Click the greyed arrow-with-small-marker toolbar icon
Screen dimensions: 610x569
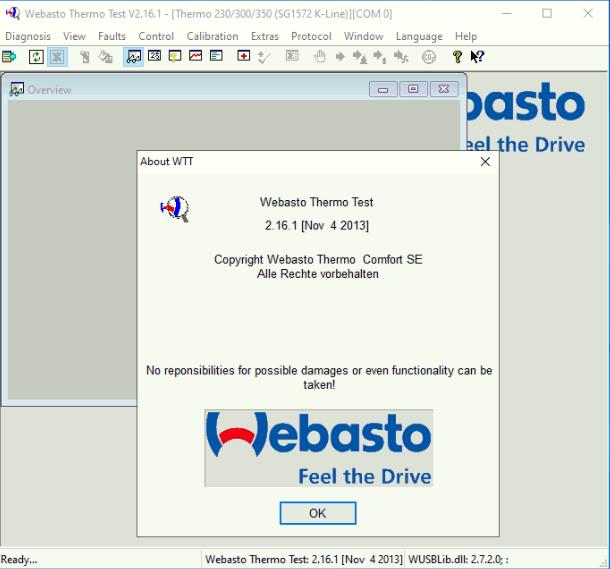click(x=380, y=57)
